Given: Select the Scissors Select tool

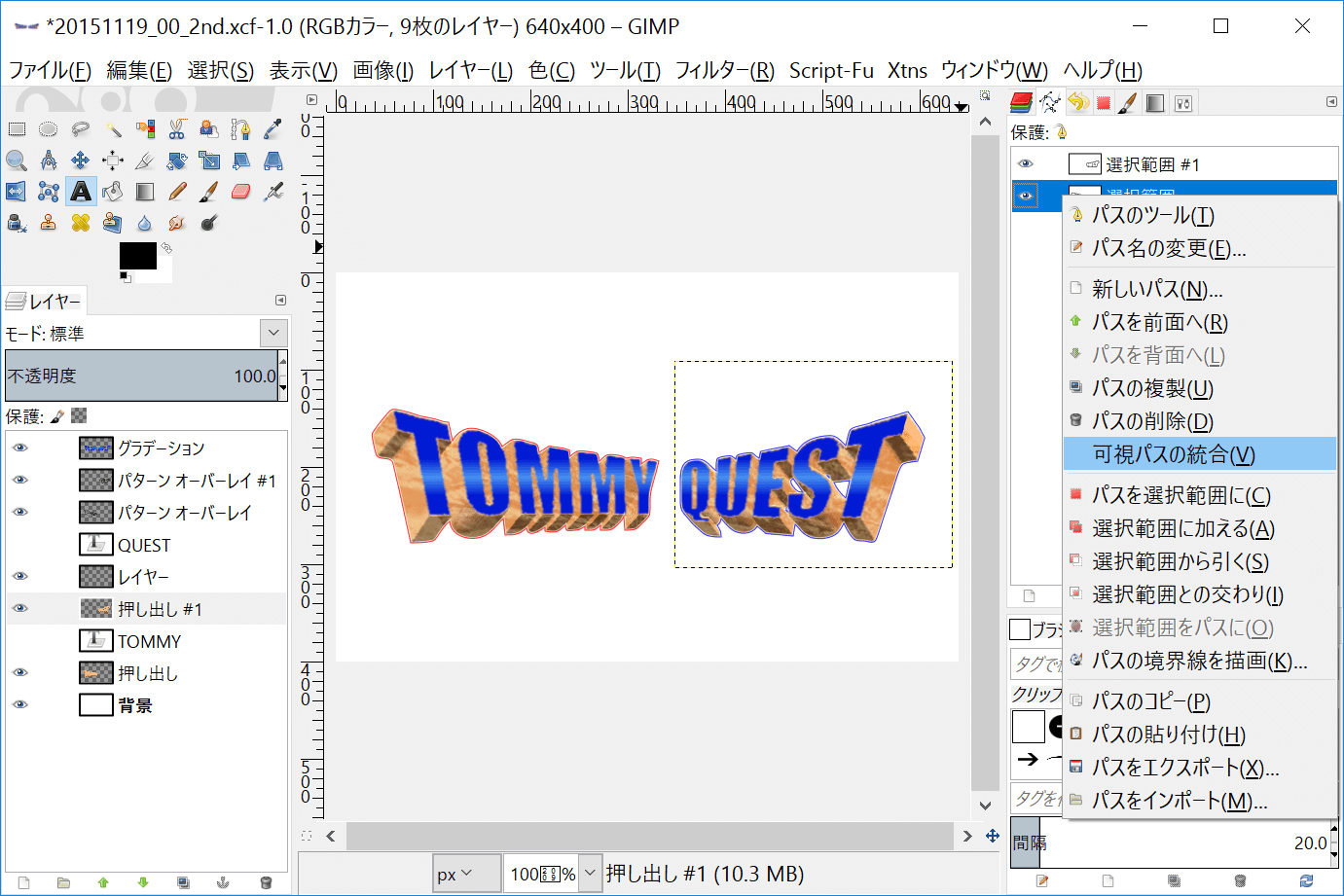Looking at the screenshot, I should click(176, 128).
